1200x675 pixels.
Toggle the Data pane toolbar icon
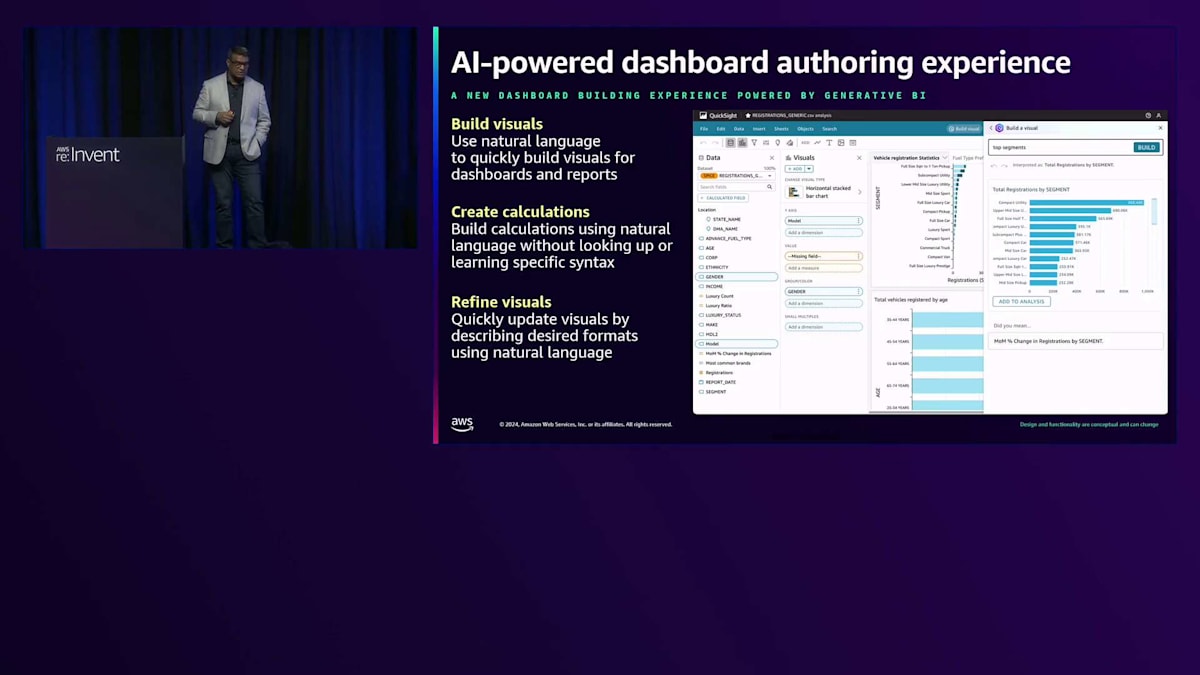pyautogui.click(x=731, y=143)
